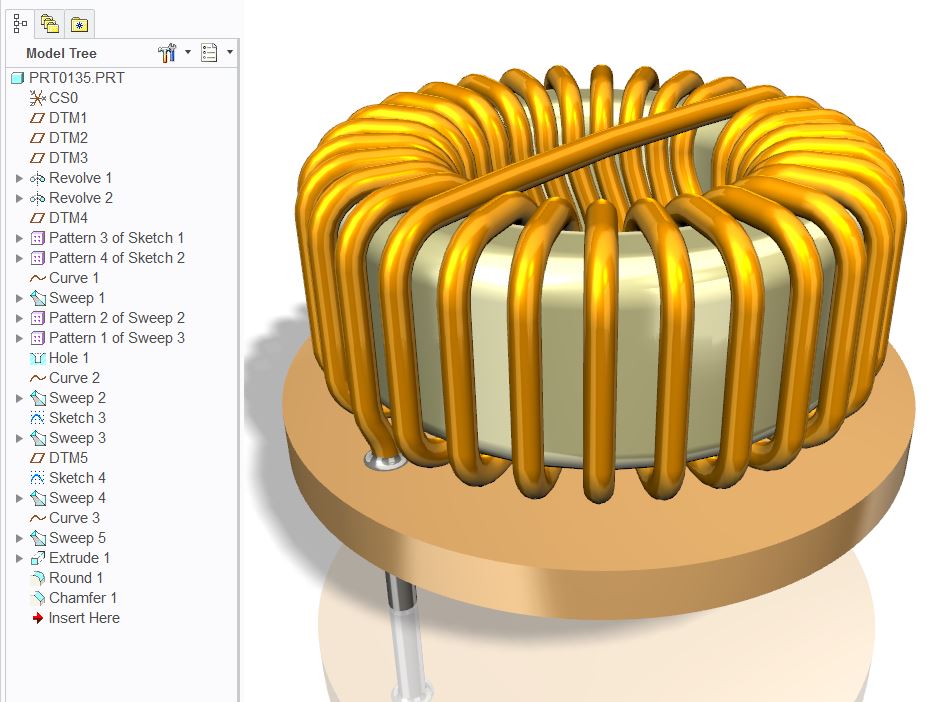Select the Chamfer 1 feature icon
This screenshot has width=942, height=702.
[37, 598]
